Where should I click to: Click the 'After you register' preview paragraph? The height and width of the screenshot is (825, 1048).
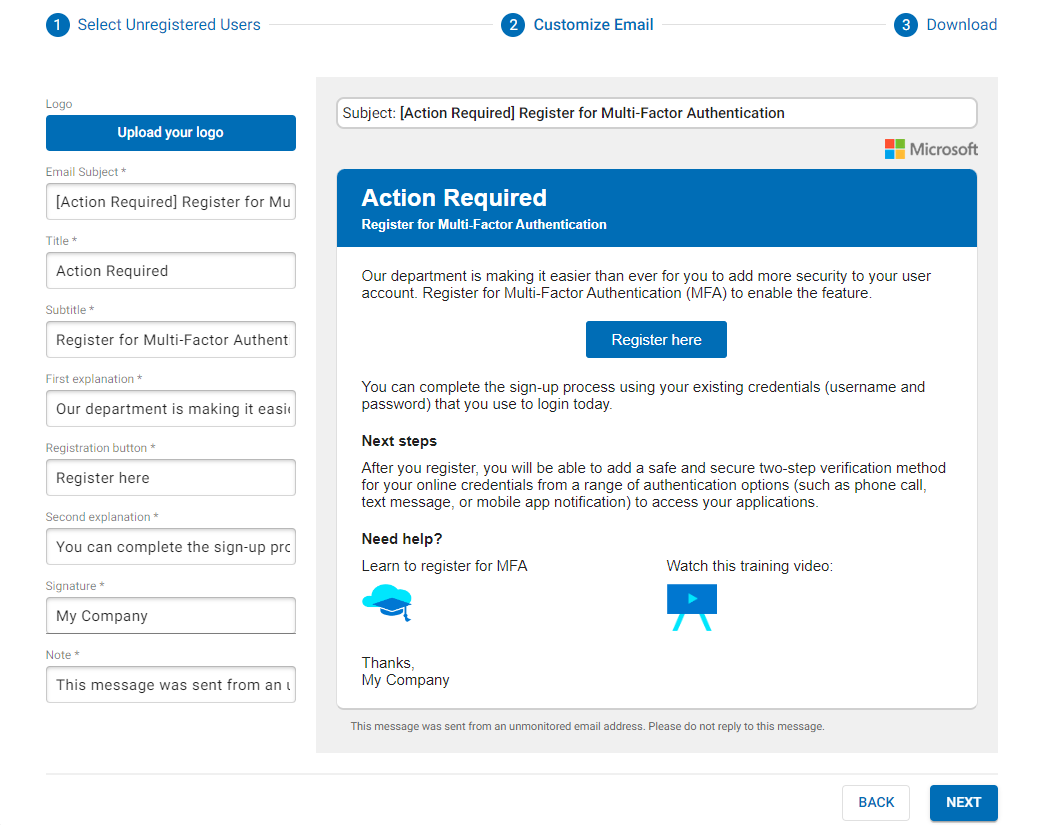pyautogui.click(x=654, y=485)
